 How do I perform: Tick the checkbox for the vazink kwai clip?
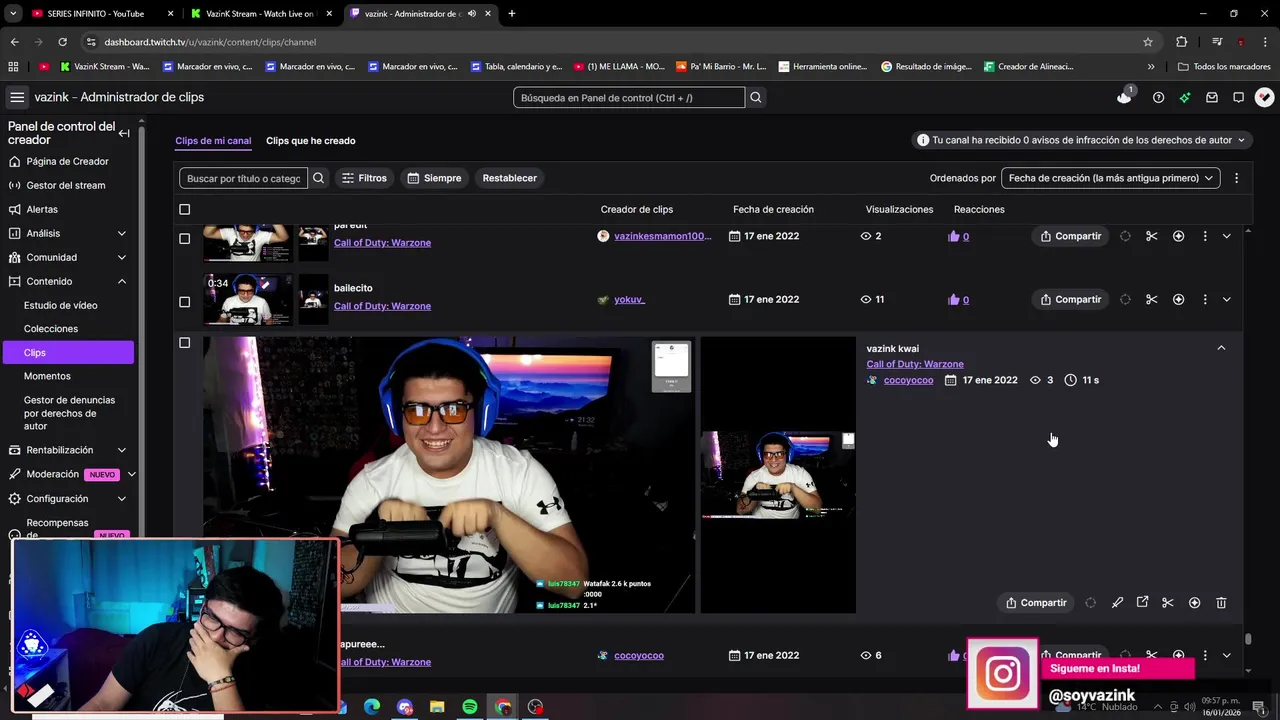pos(184,343)
